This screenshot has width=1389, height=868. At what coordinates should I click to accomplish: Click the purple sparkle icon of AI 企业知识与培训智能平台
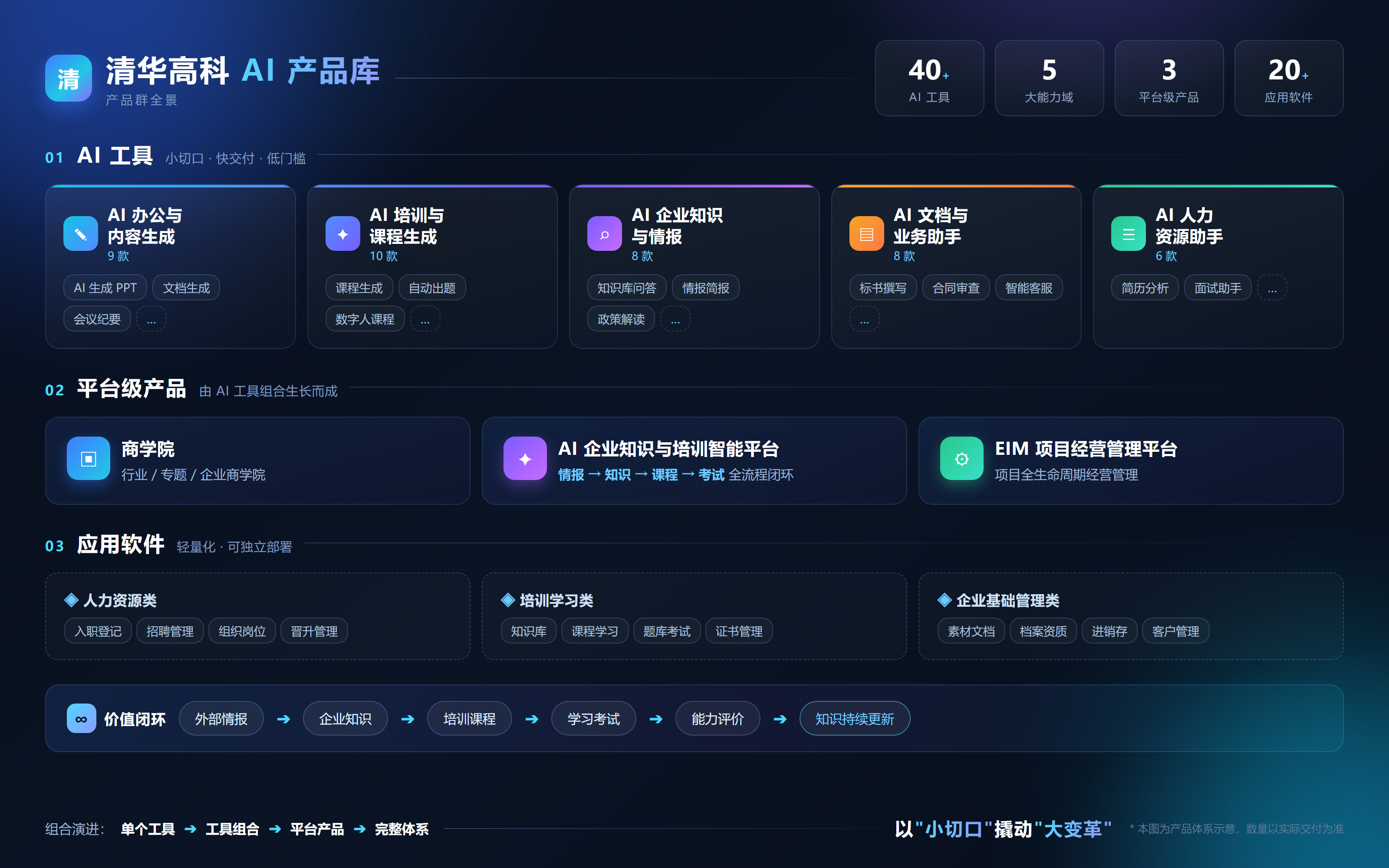(525, 458)
